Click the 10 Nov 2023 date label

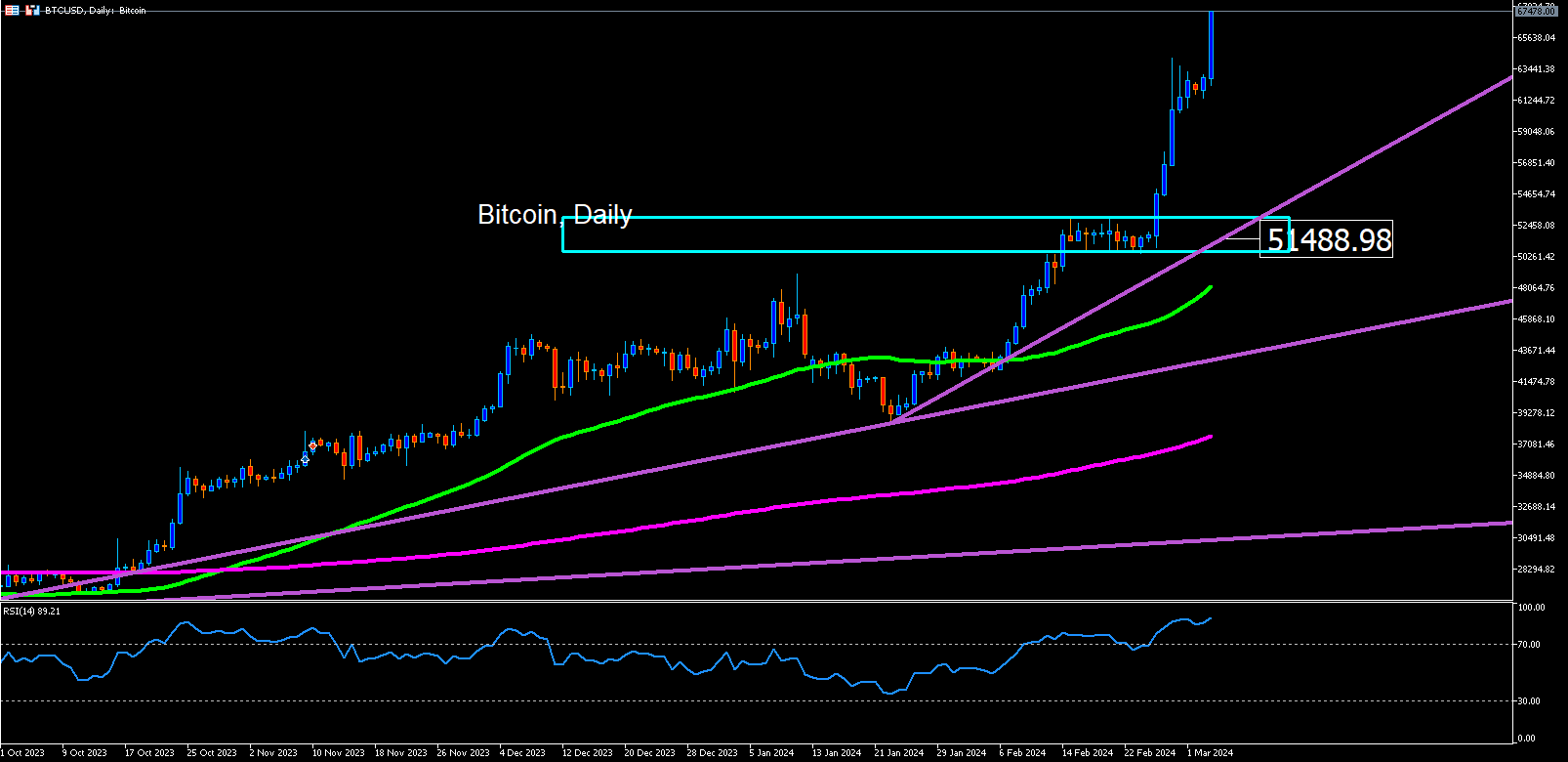(338, 753)
